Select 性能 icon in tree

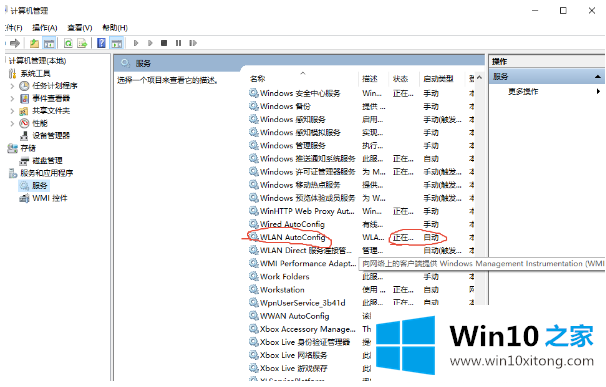(24, 123)
